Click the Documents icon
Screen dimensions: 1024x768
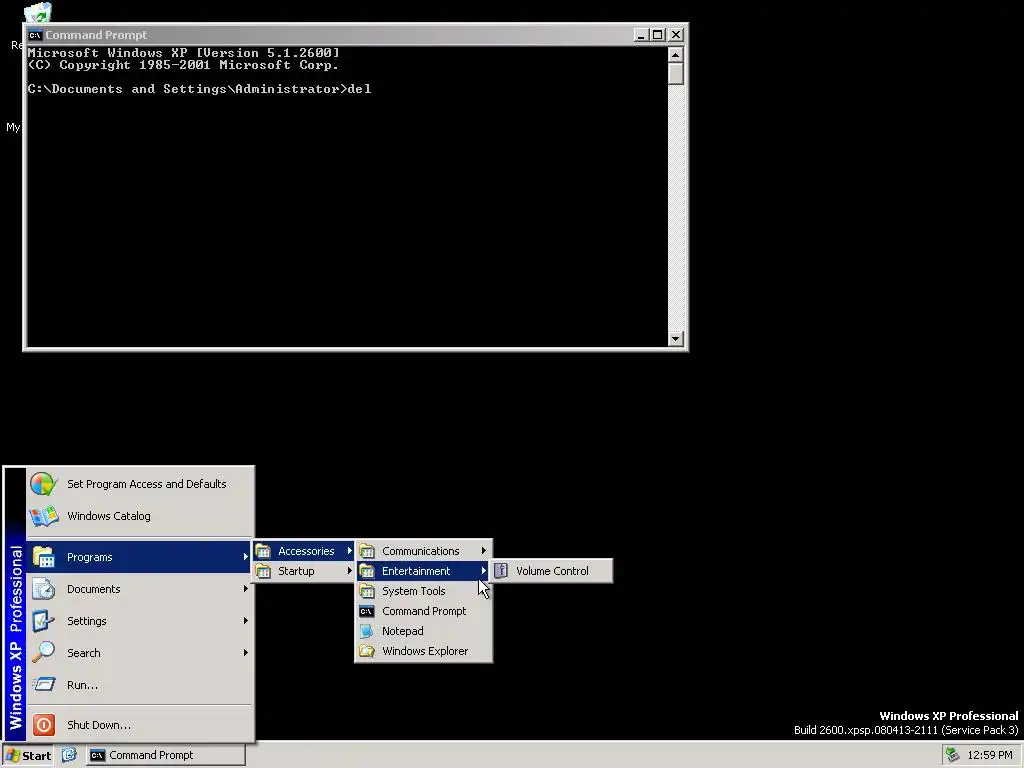pyautogui.click(x=43, y=589)
